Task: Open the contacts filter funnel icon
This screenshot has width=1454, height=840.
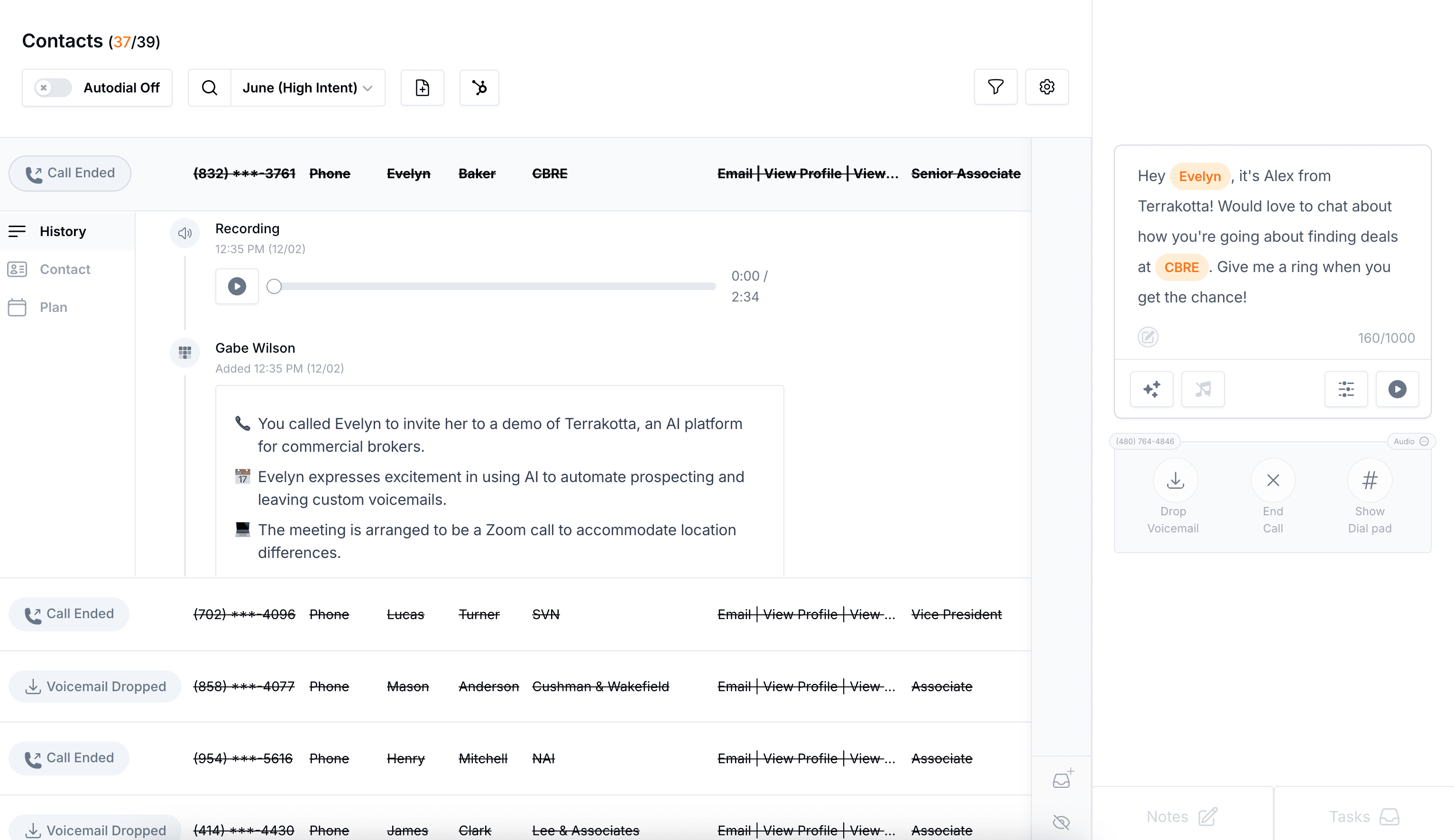Action: (995, 87)
